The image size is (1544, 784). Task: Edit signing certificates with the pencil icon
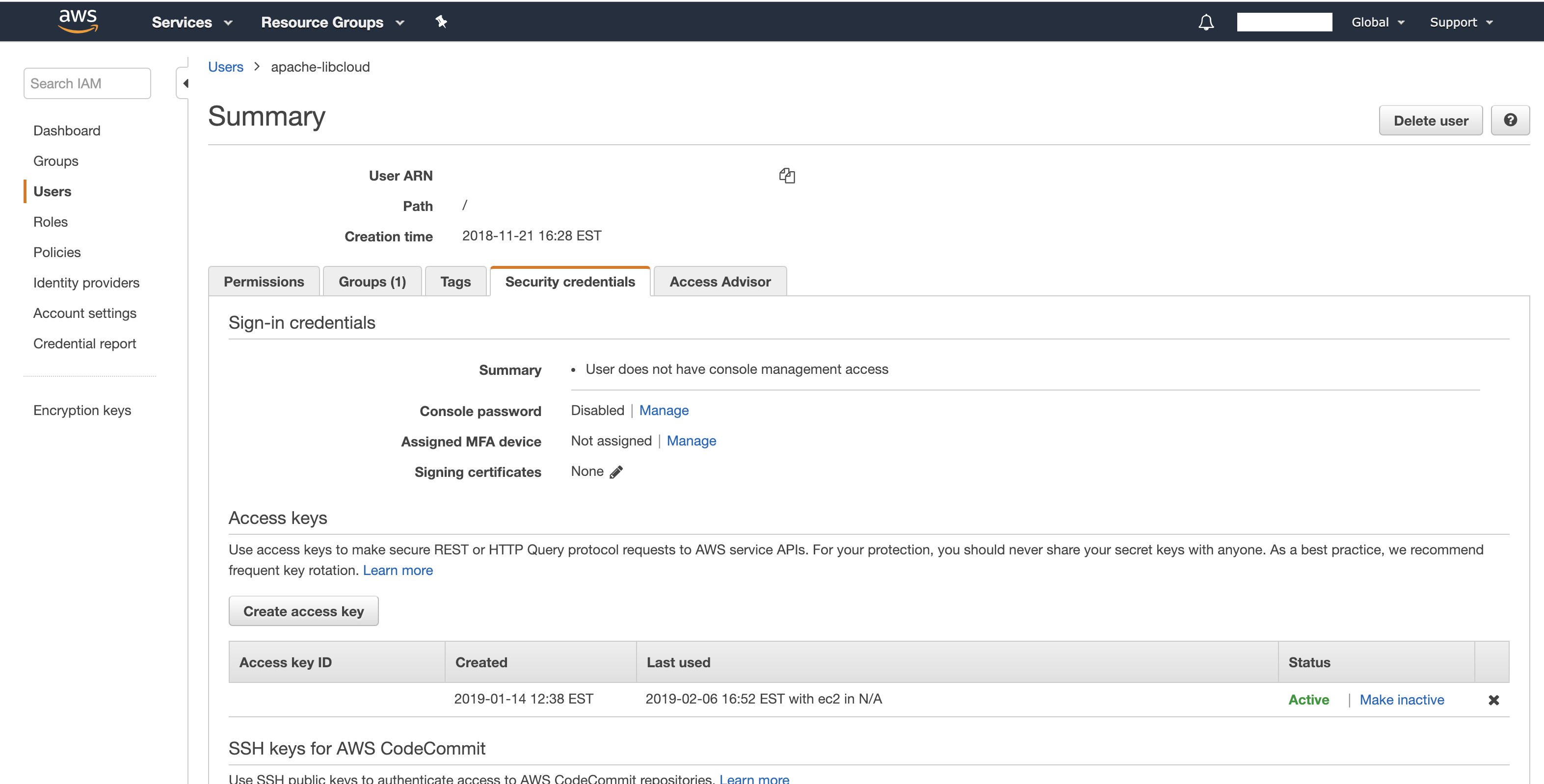tap(616, 472)
